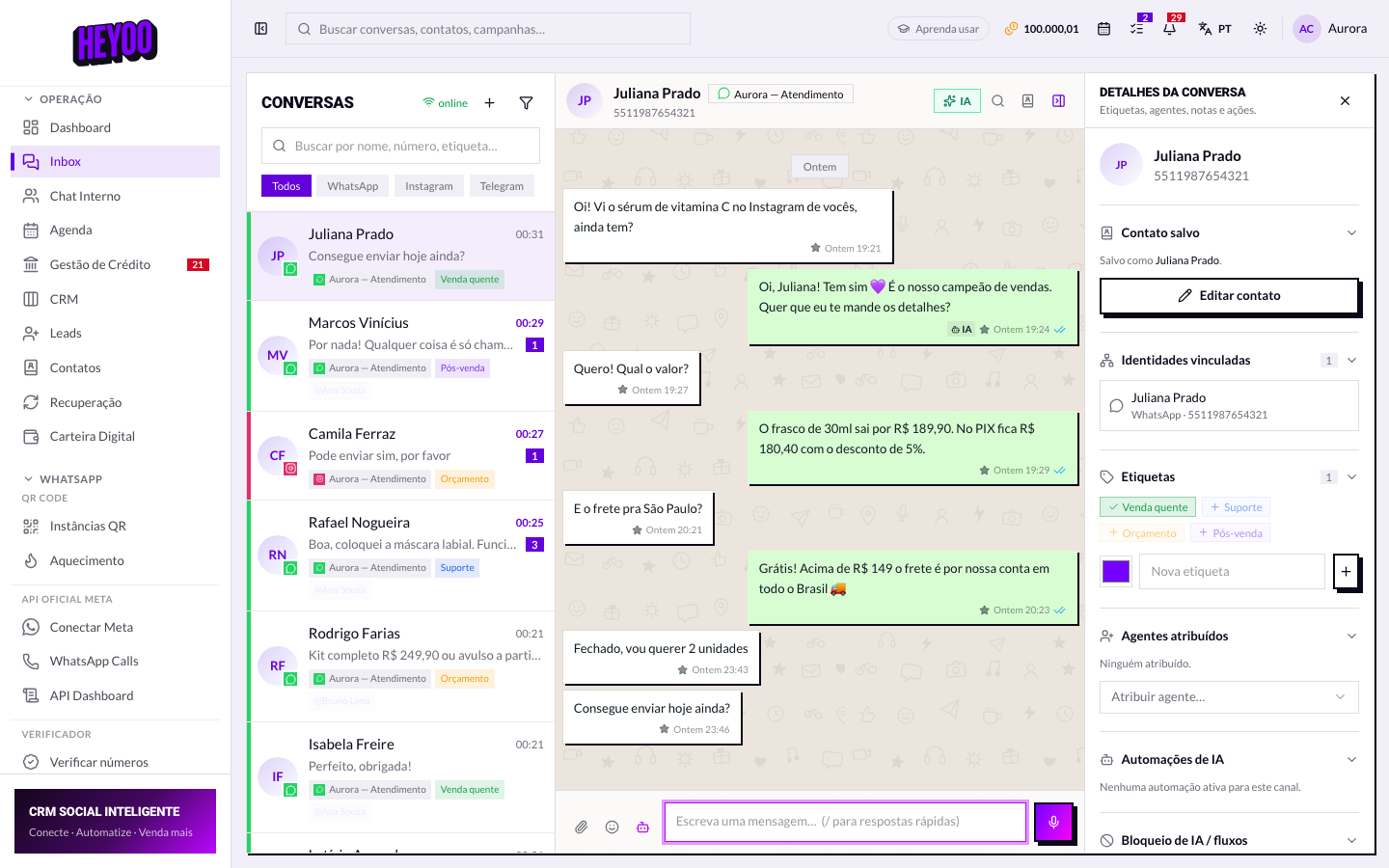Open Leads in the sidebar
1389x868 pixels.
[x=115, y=333]
